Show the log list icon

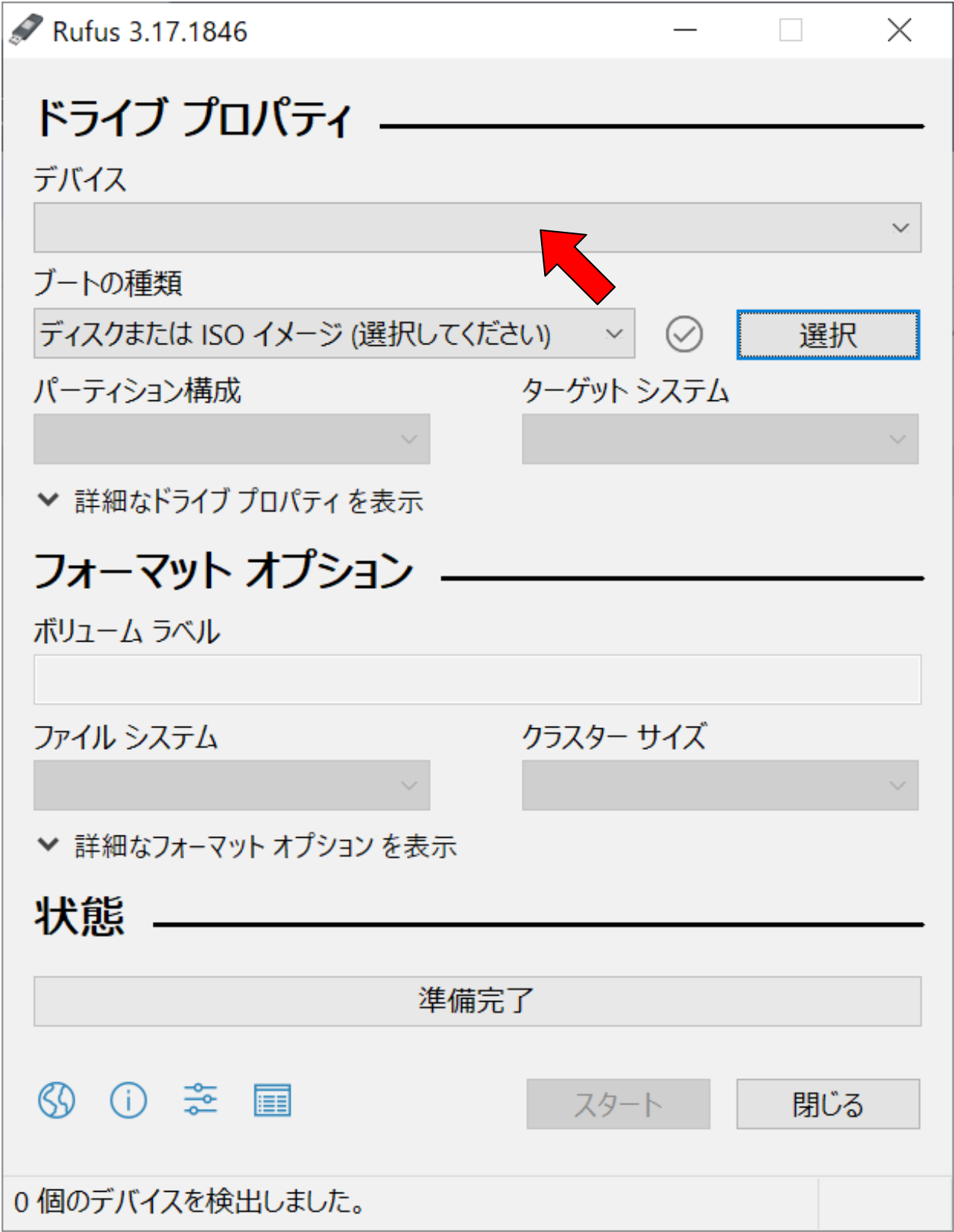click(272, 1101)
